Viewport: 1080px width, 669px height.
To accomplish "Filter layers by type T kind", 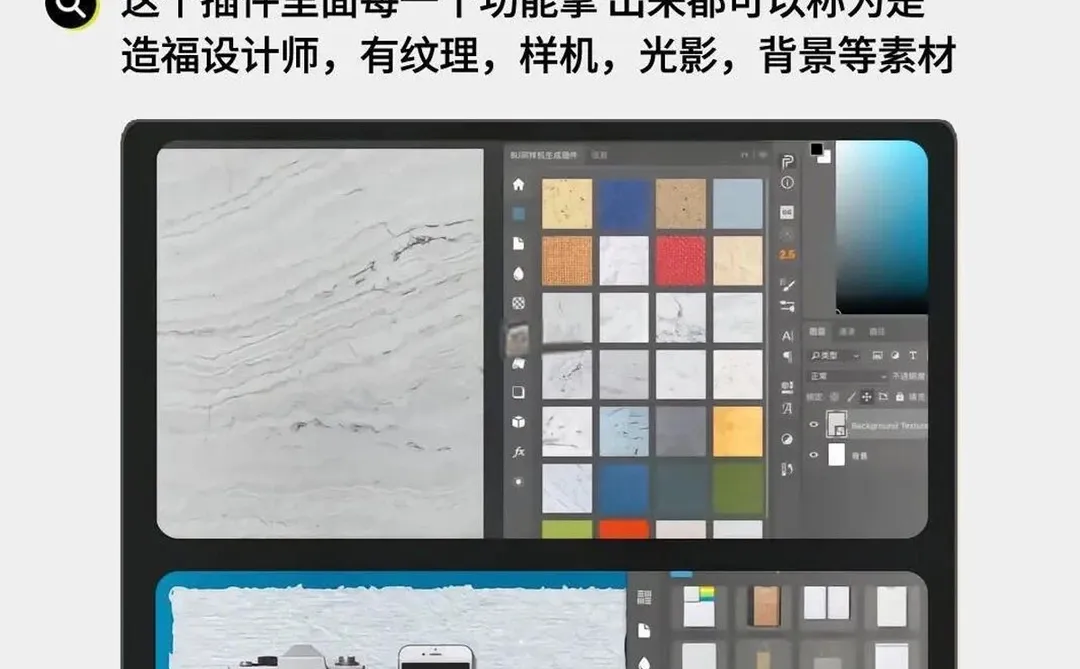I will point(913,356).
